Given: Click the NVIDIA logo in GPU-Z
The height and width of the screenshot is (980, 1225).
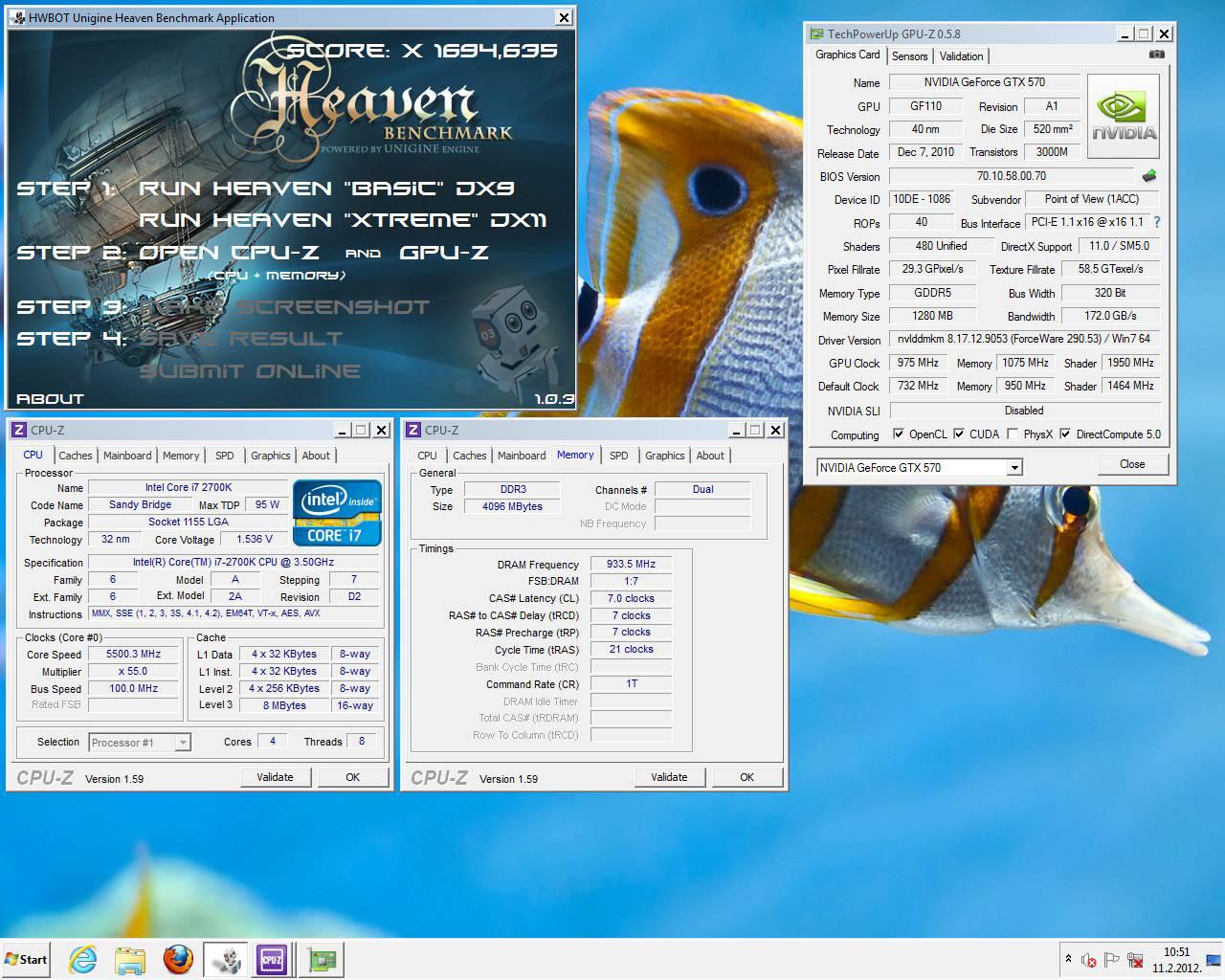Looking at the screenshot, I should (x=1124, y=117).
